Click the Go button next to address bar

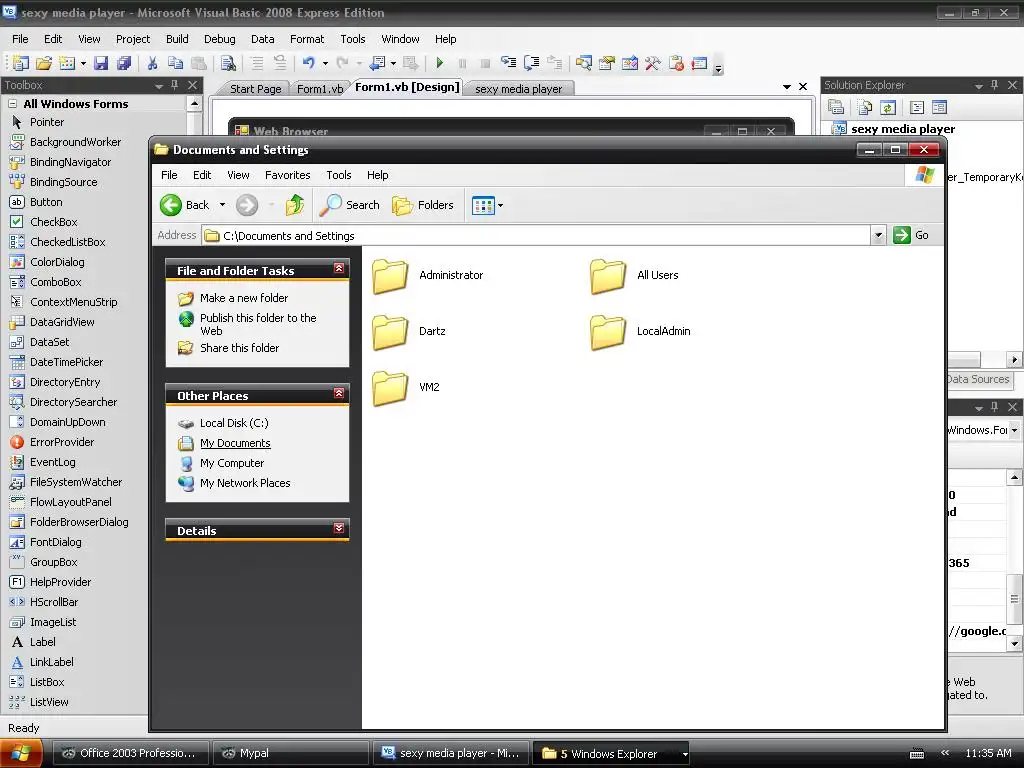[x=912, y=235]
